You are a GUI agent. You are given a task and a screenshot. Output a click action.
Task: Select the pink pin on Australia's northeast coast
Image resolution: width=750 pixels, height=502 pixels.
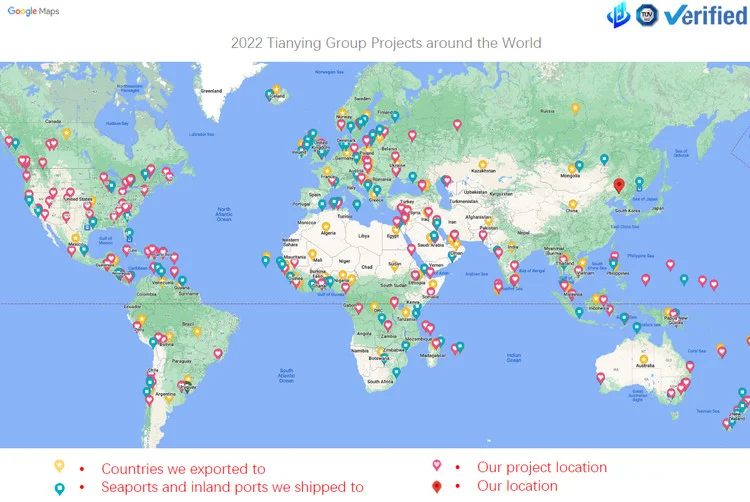(690, 367)
